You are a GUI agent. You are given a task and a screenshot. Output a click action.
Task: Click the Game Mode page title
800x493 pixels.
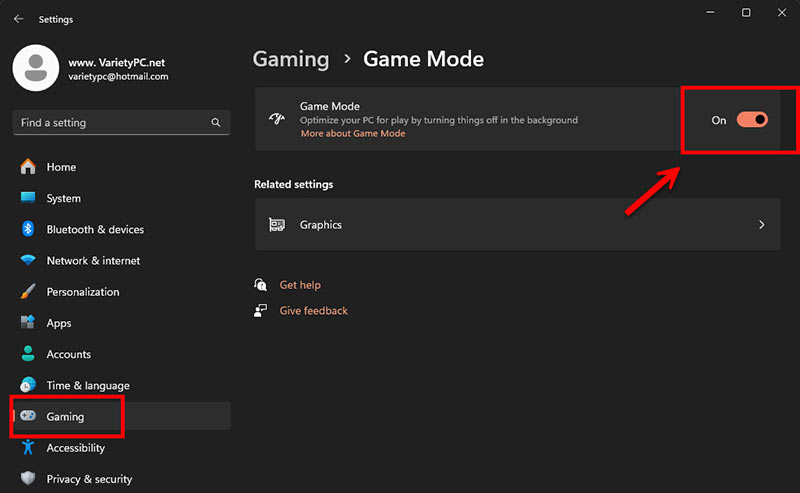[x=423, y=59]
